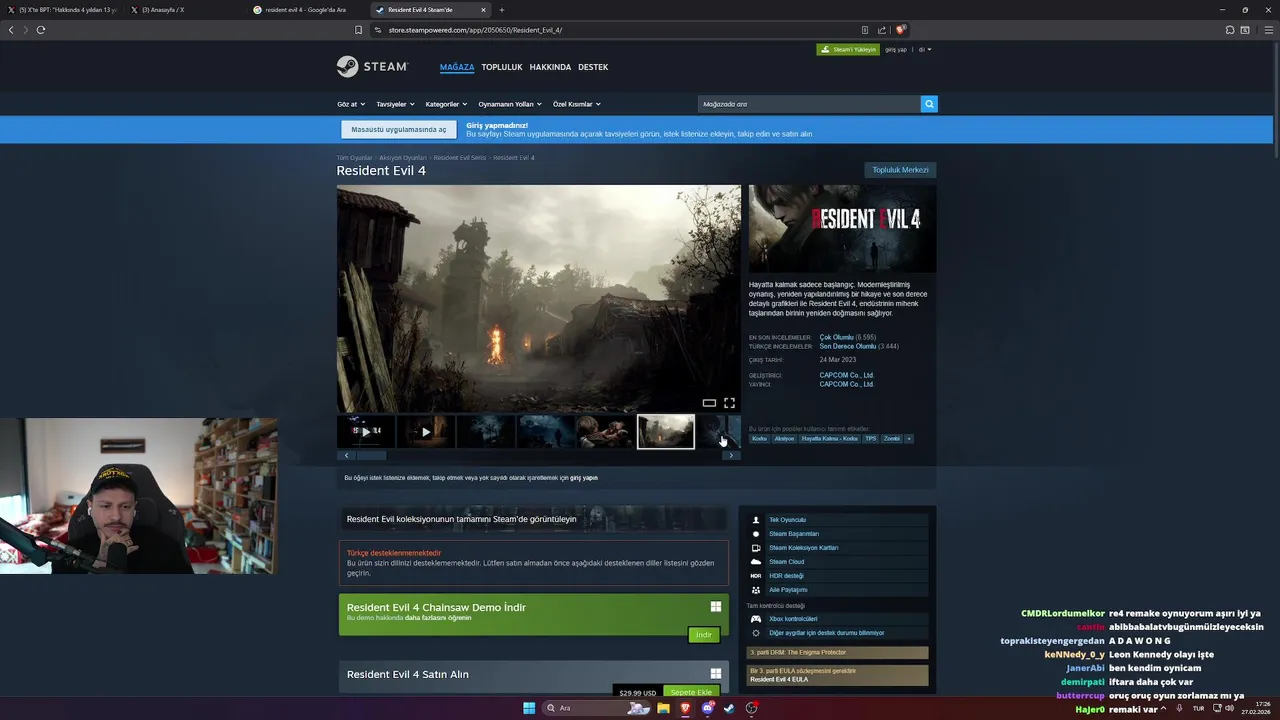The width and height of the screenshot is (1280, 720).
Task: Switch to the X'te BPT tab
Action: click(x=62, y=10)
